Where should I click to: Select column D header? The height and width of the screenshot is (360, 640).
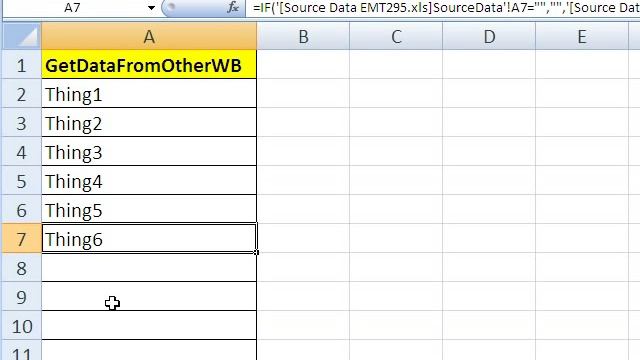pos(489,37)
